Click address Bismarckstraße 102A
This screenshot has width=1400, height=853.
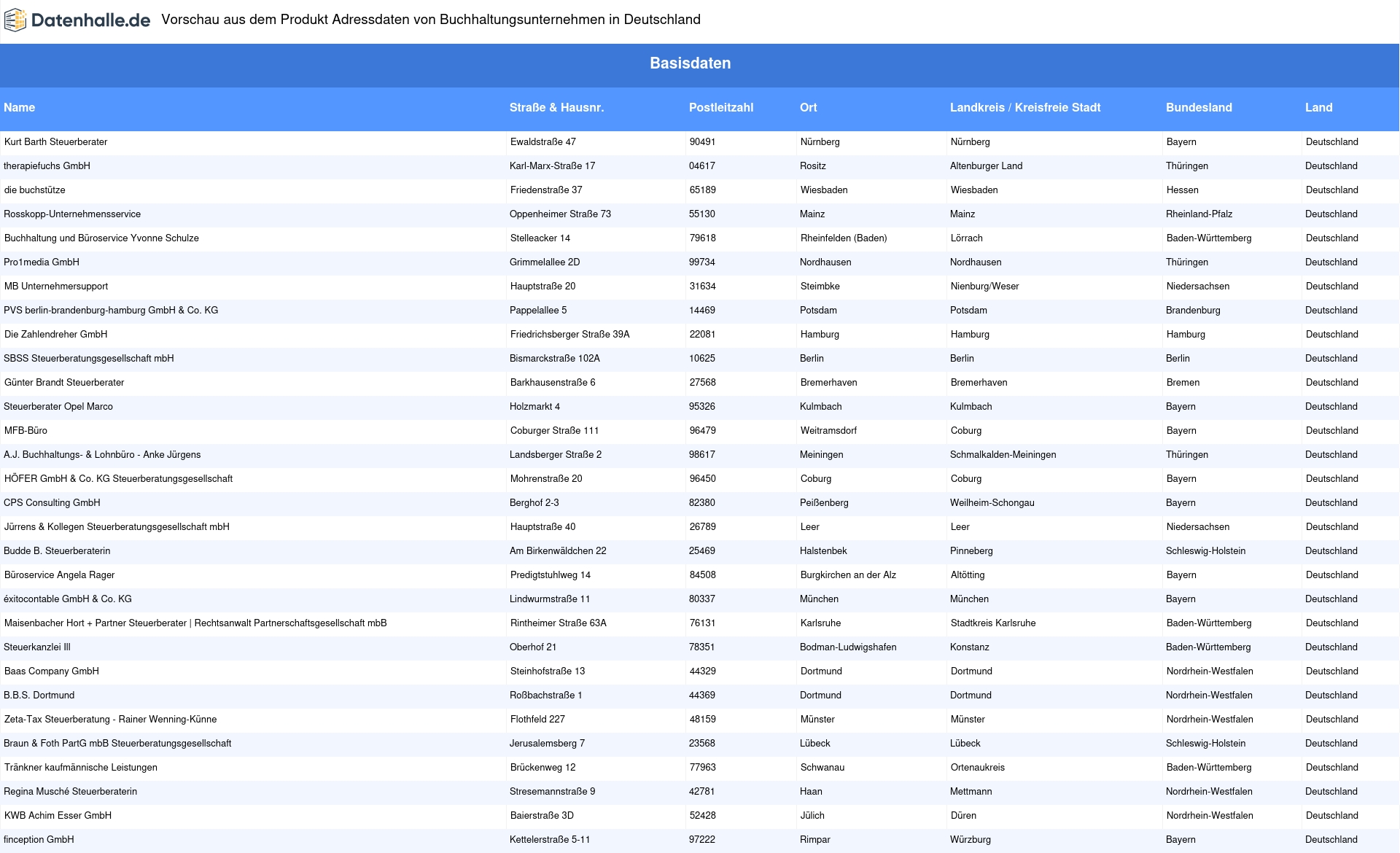(x=555, y=358)
